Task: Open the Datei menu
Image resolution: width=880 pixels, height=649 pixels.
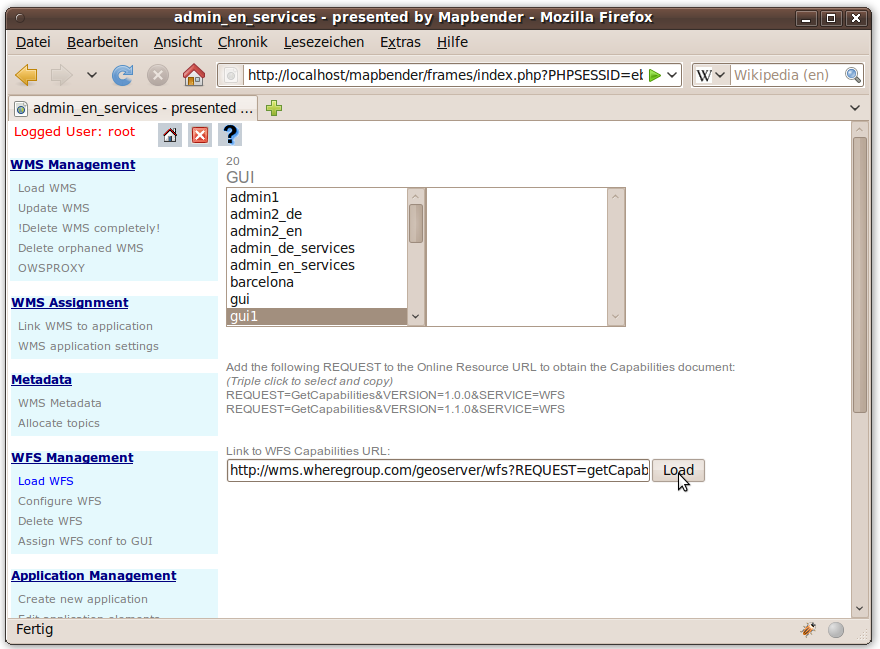Action: pos(33,42)
